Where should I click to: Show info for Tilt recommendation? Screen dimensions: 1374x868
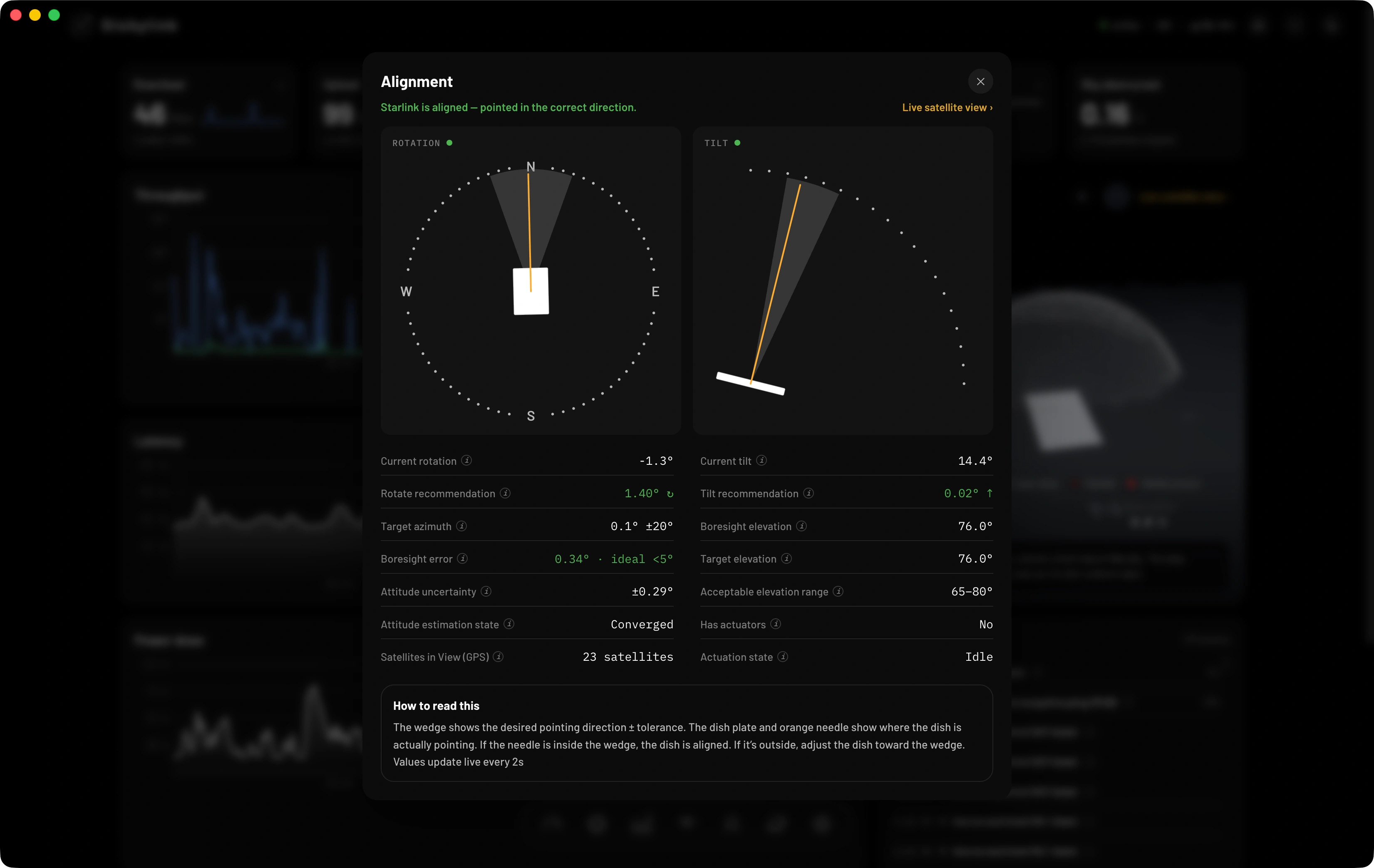tap(809, 493)
